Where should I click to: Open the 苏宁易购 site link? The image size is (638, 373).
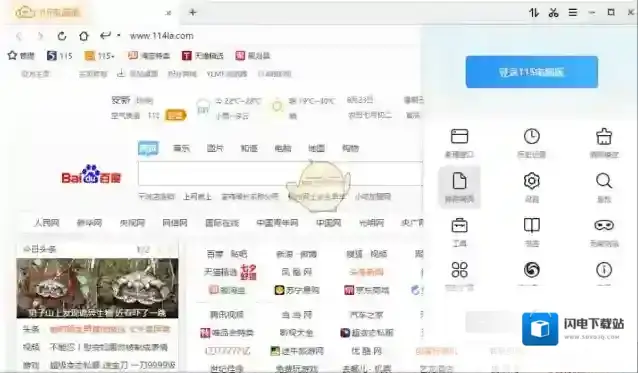tap(297, 290)
